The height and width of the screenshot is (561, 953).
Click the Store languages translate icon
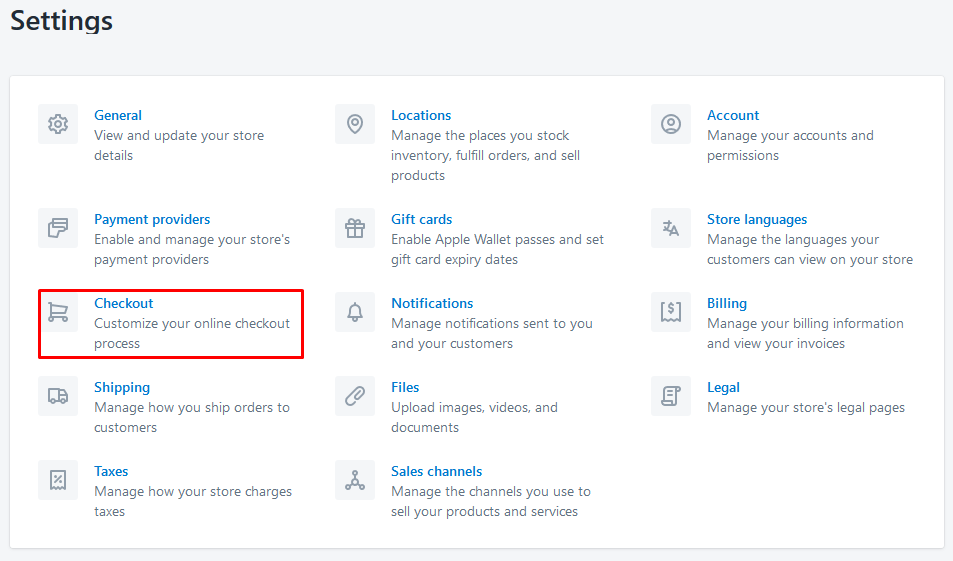click(671, 228)
